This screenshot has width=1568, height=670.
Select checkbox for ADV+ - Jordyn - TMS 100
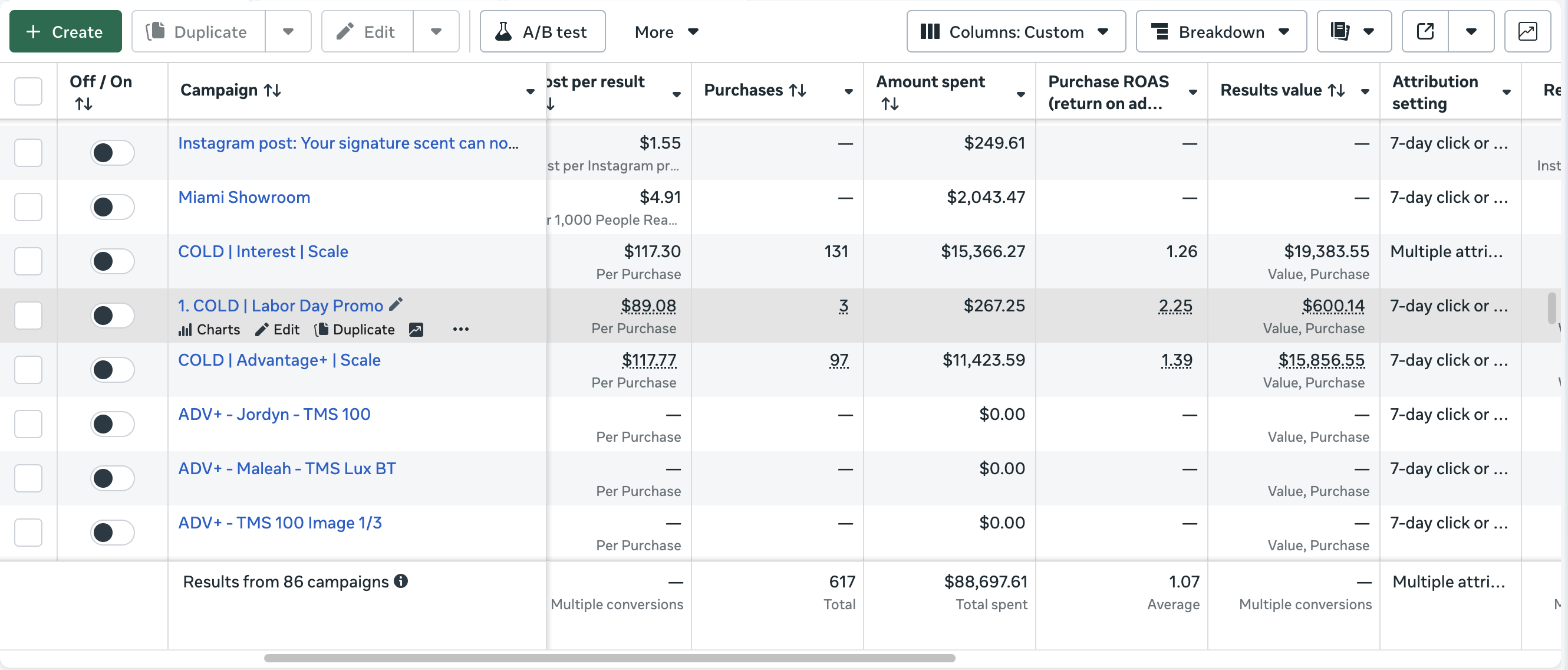28,424
